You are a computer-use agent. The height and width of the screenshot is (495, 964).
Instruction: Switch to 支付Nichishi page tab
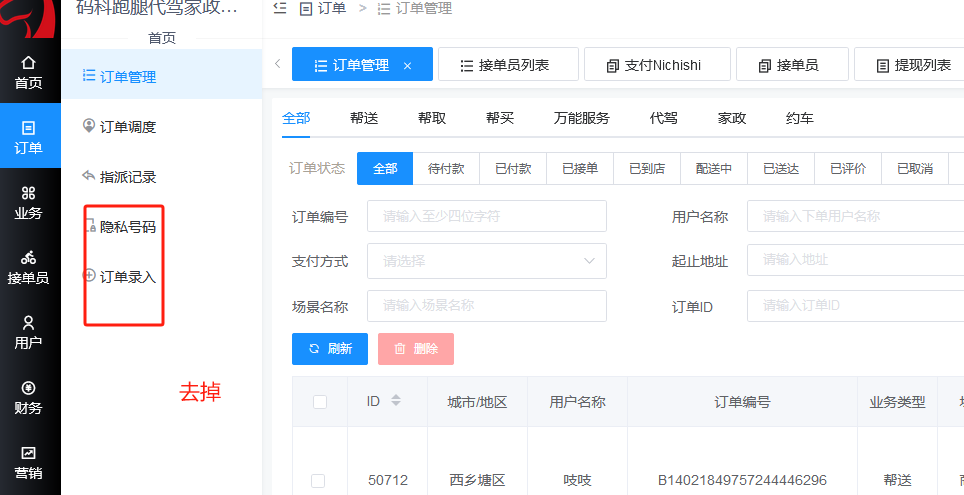point(657,65)
